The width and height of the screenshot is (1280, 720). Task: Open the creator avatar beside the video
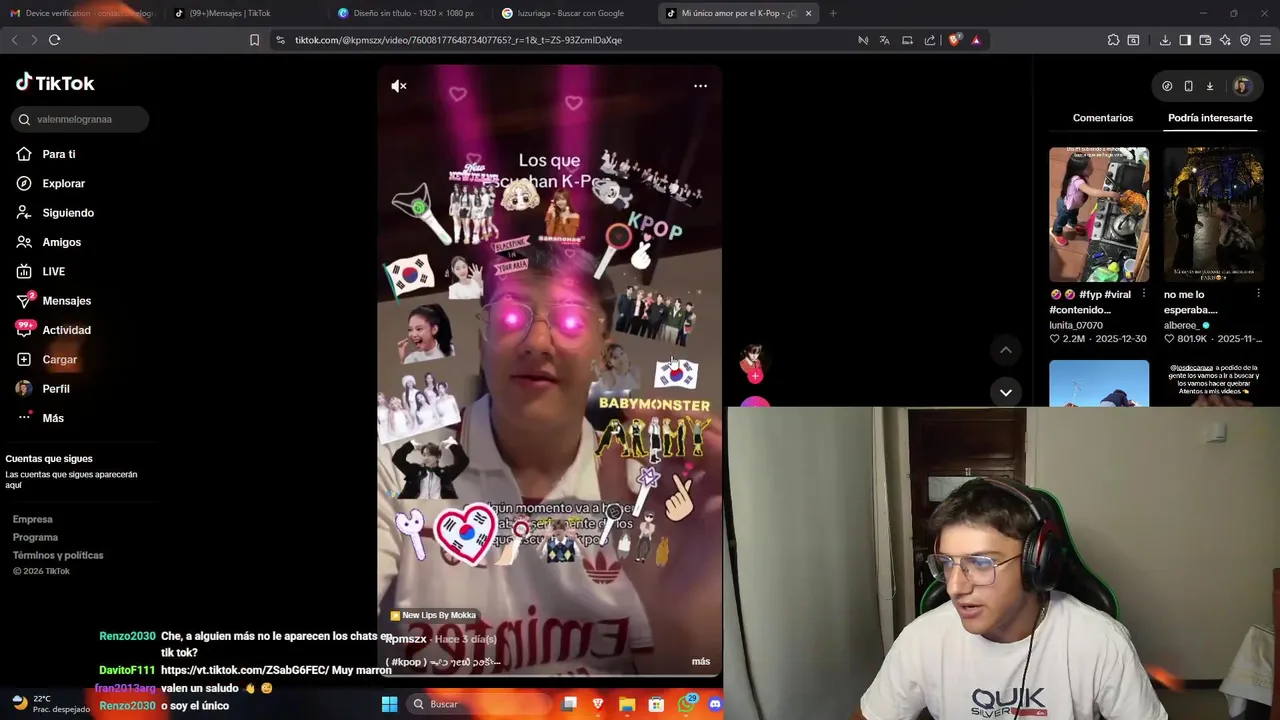[x=753, y=359]
